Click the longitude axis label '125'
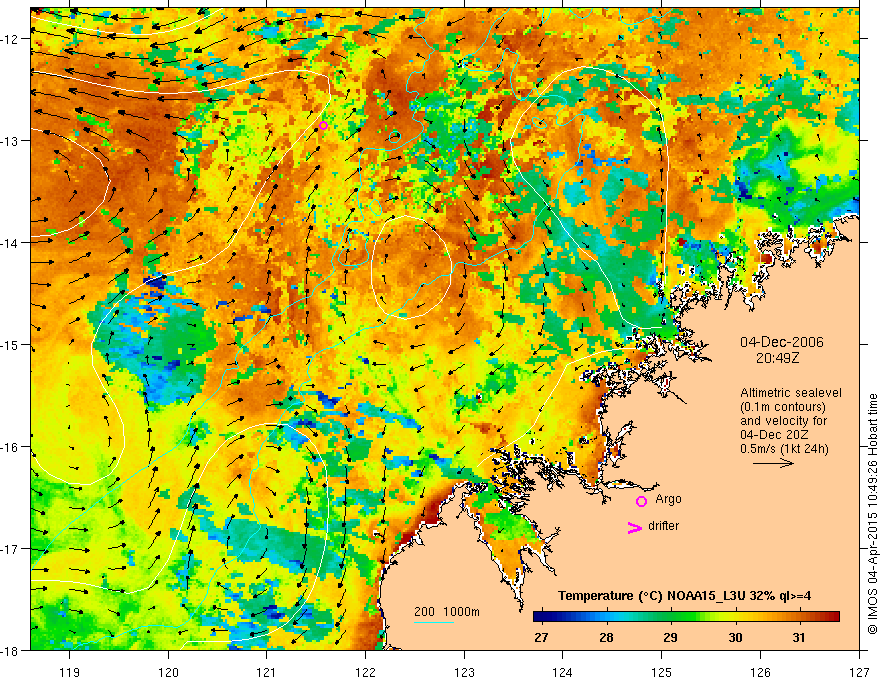 click(x=662, y=672)
